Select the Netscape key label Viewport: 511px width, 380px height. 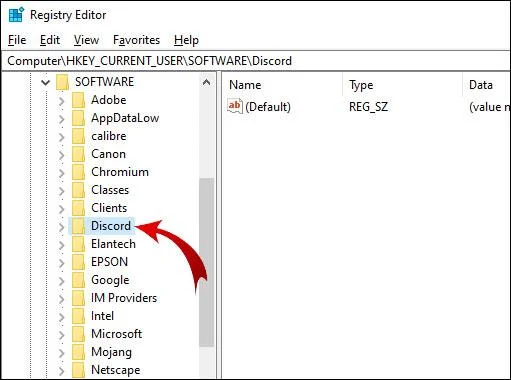click(115, 370)
